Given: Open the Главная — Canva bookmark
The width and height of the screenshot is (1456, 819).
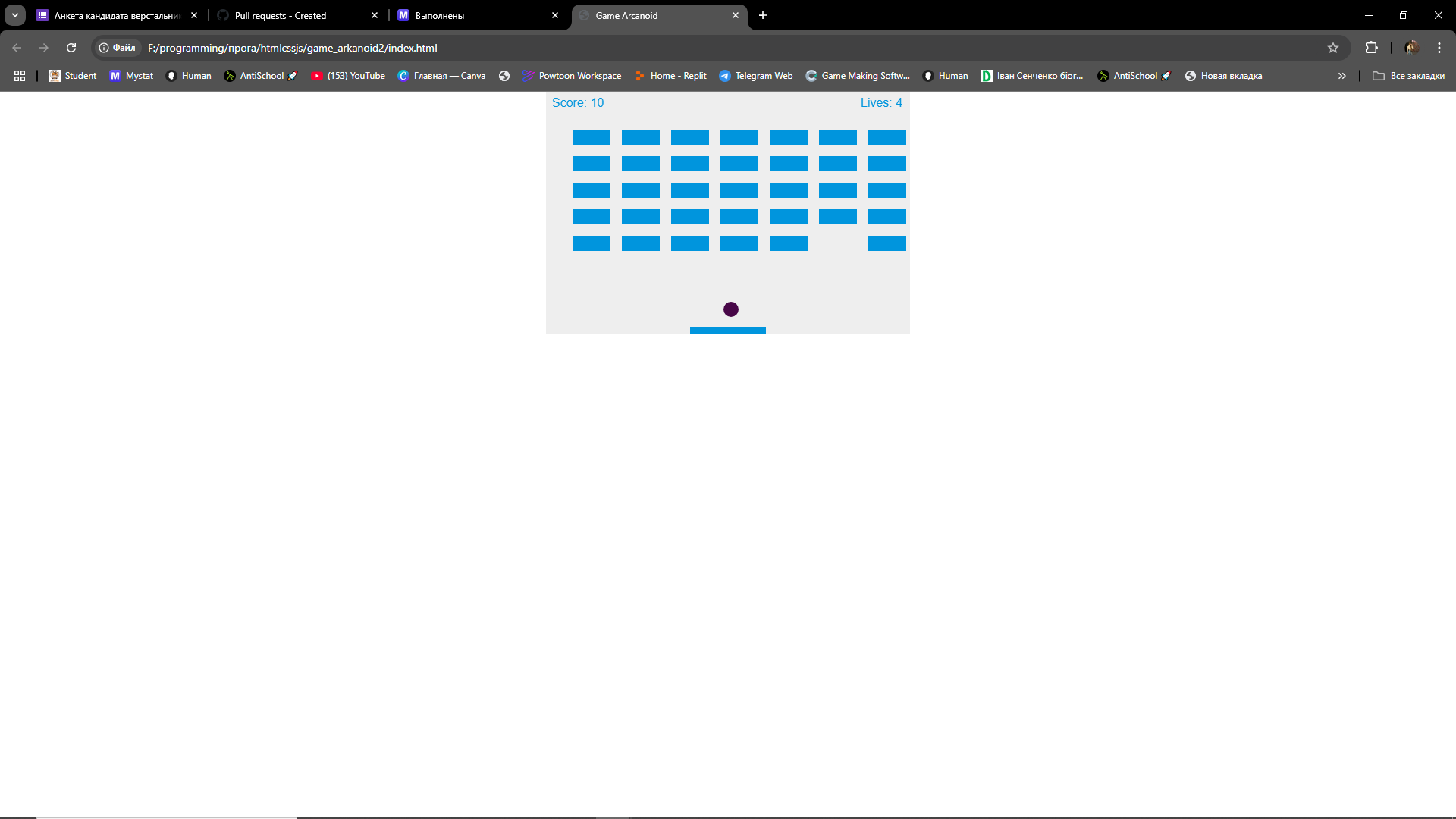Looking at the screenshot, I should [x=441, y=76].
